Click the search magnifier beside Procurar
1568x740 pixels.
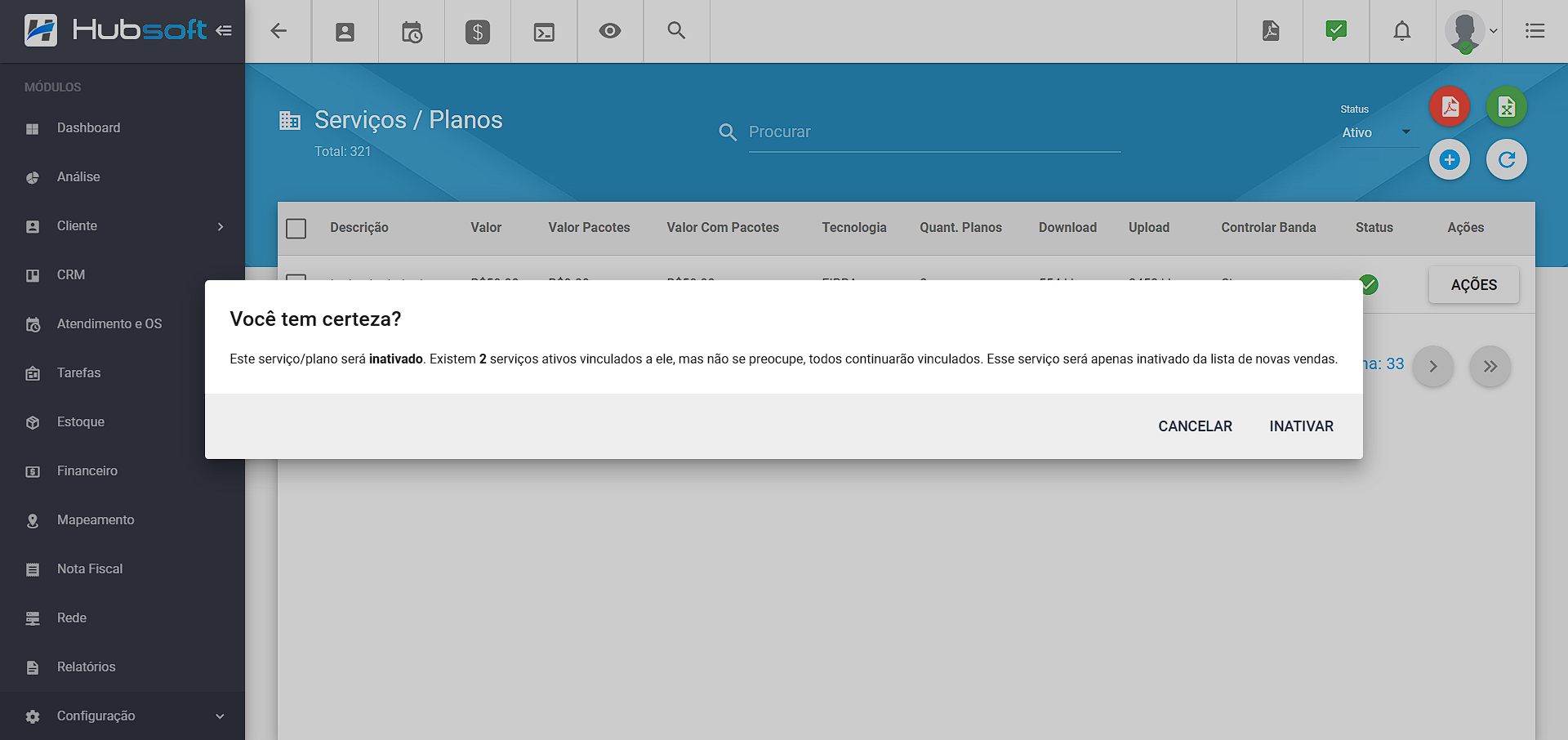coord(728,132)
